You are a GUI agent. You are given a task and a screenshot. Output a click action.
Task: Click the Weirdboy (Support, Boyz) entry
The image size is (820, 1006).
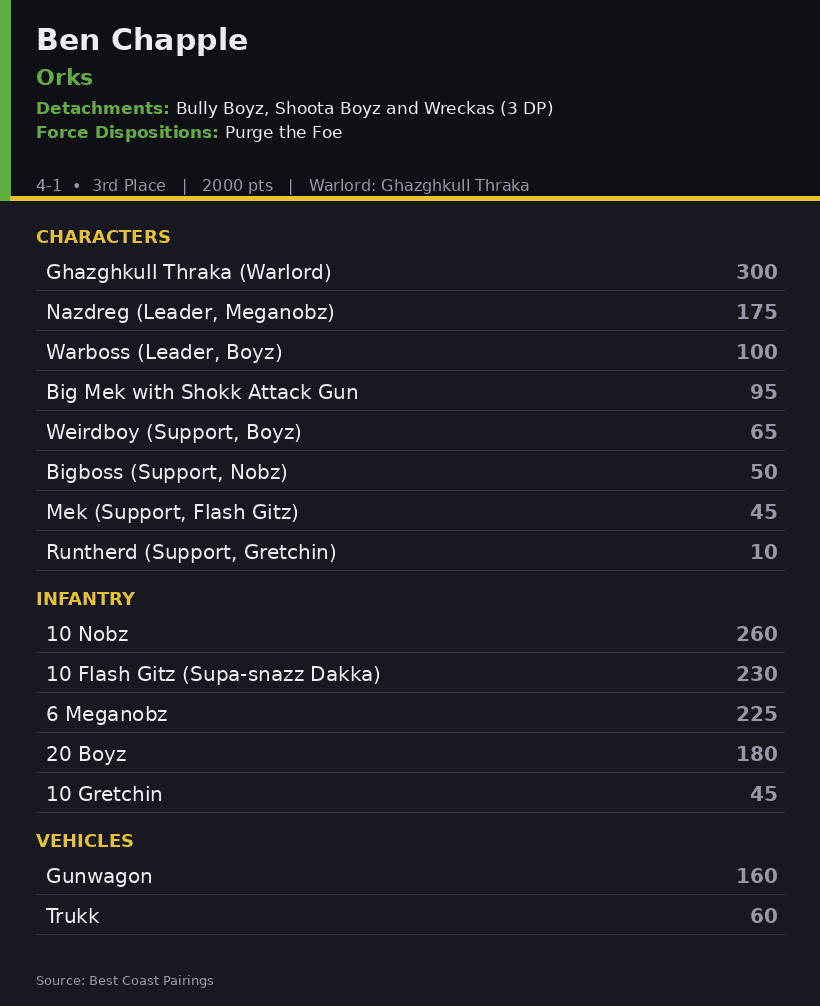click(x=411, y=431)
